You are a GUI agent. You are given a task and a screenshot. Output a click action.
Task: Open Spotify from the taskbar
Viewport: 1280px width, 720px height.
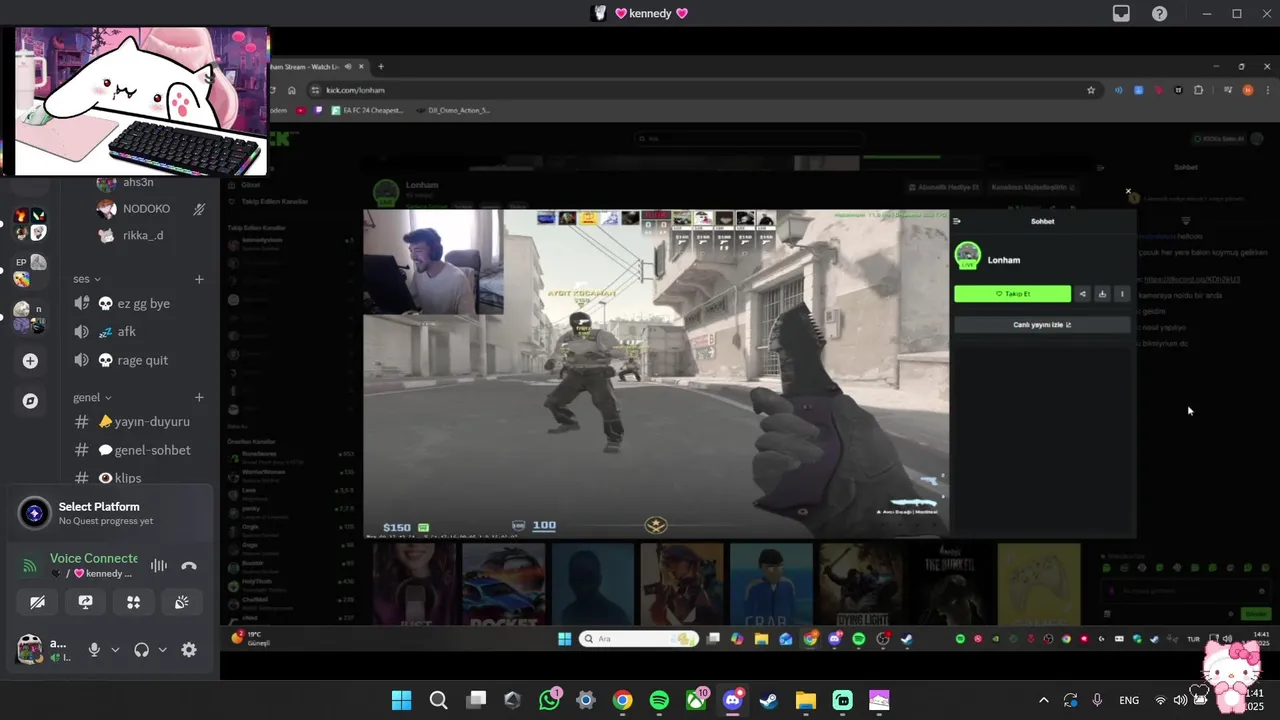tap(659, 700)
